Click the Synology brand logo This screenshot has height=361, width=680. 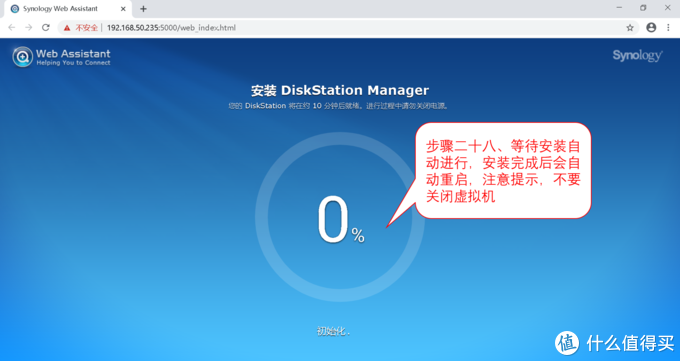tap(638, 56)
